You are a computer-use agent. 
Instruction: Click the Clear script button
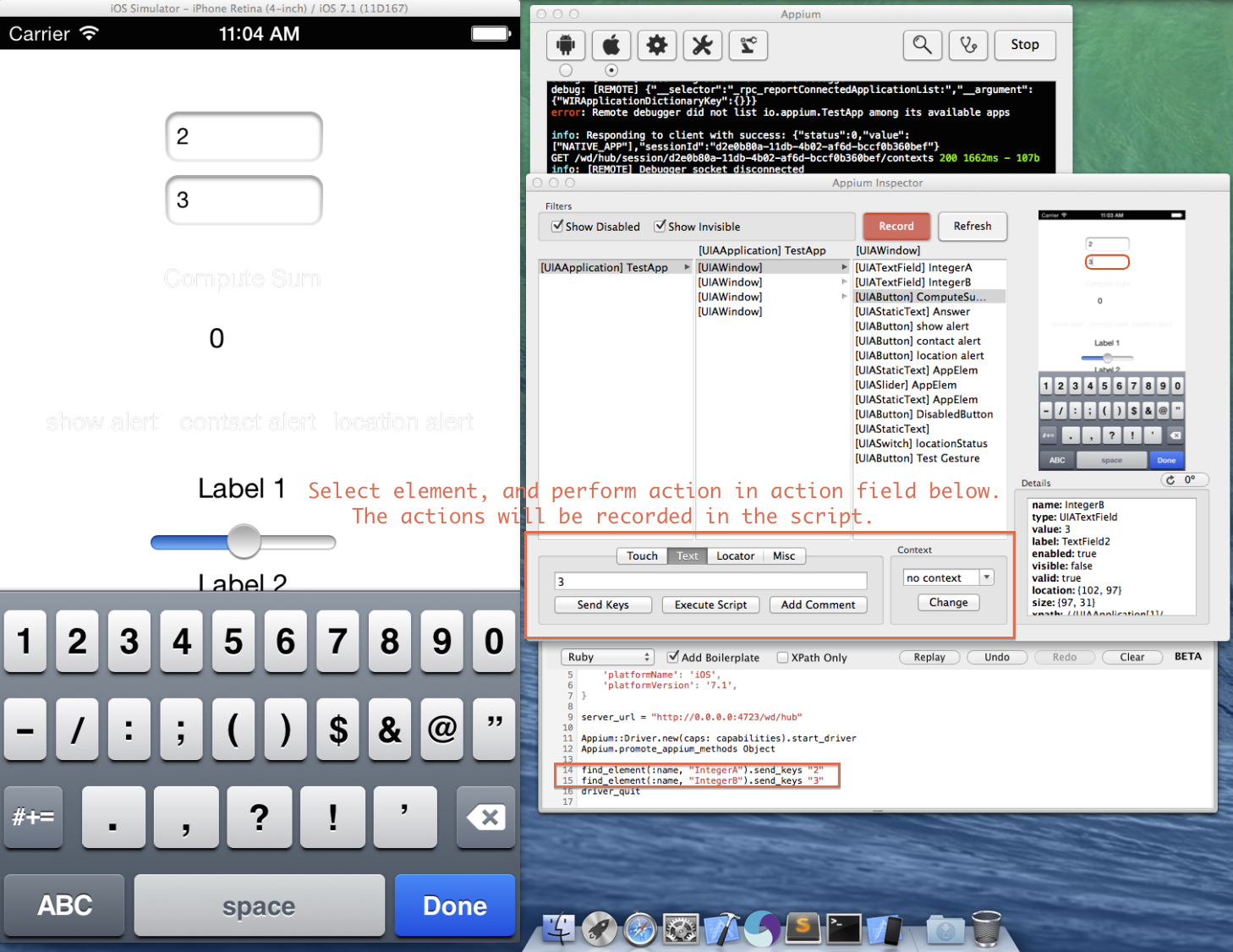pos(1132,657)
